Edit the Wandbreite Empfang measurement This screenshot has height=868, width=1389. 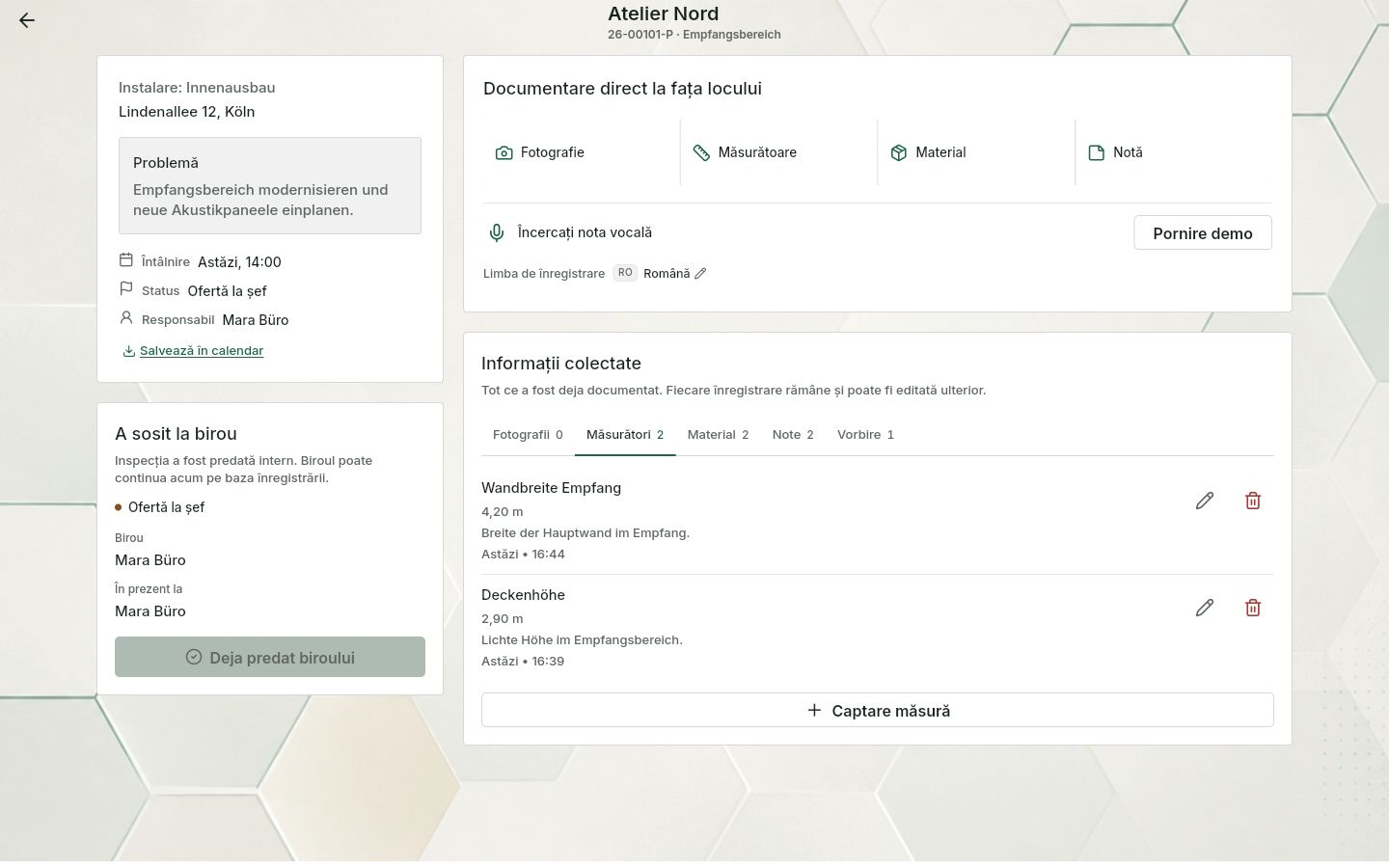point(1205,501)
